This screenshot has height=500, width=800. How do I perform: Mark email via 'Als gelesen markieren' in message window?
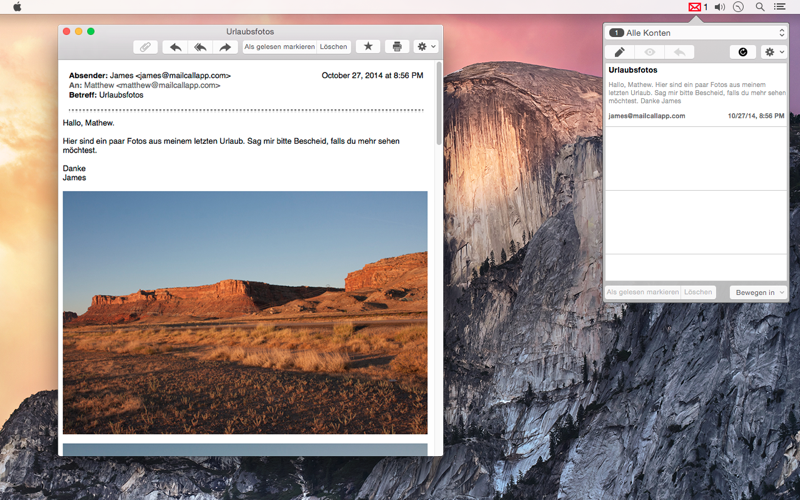click(x=280, y=47)
